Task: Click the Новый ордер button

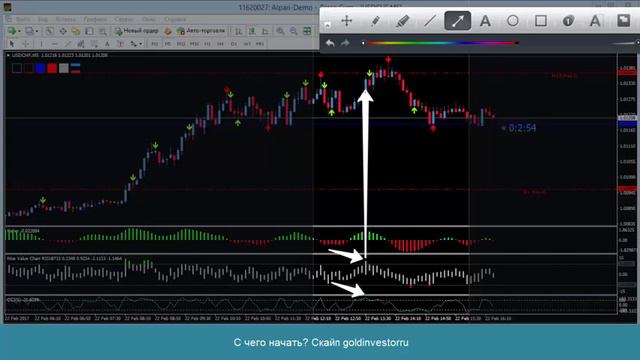Action: (136, 31)
